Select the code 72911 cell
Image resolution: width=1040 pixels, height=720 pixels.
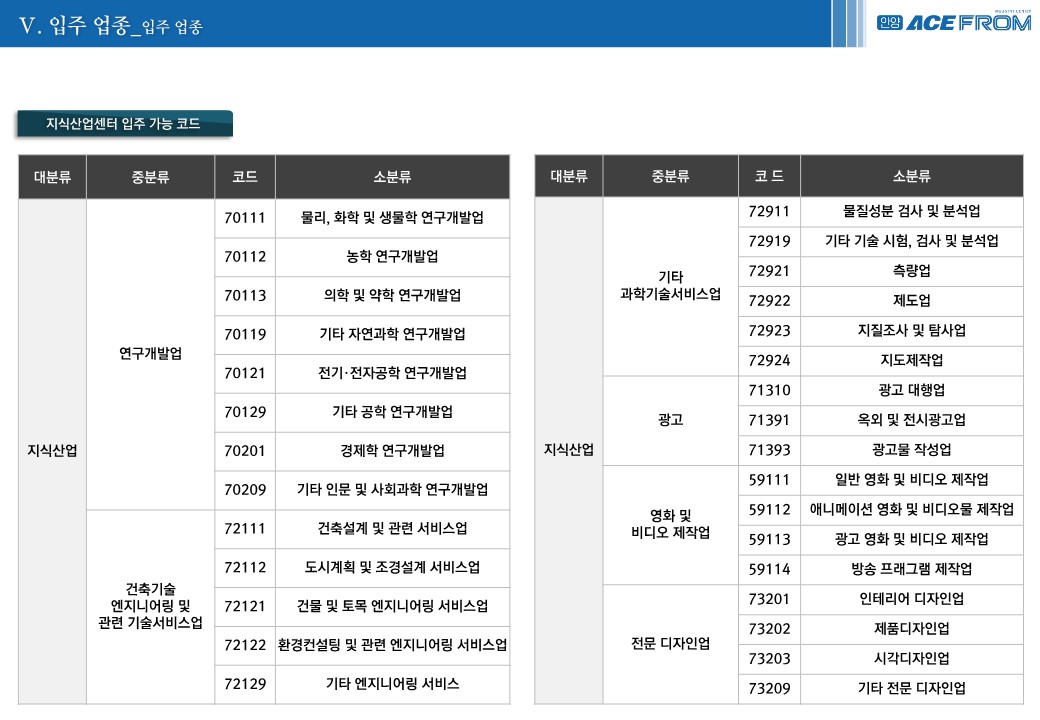pyautogui.click(x=769, y=212)
